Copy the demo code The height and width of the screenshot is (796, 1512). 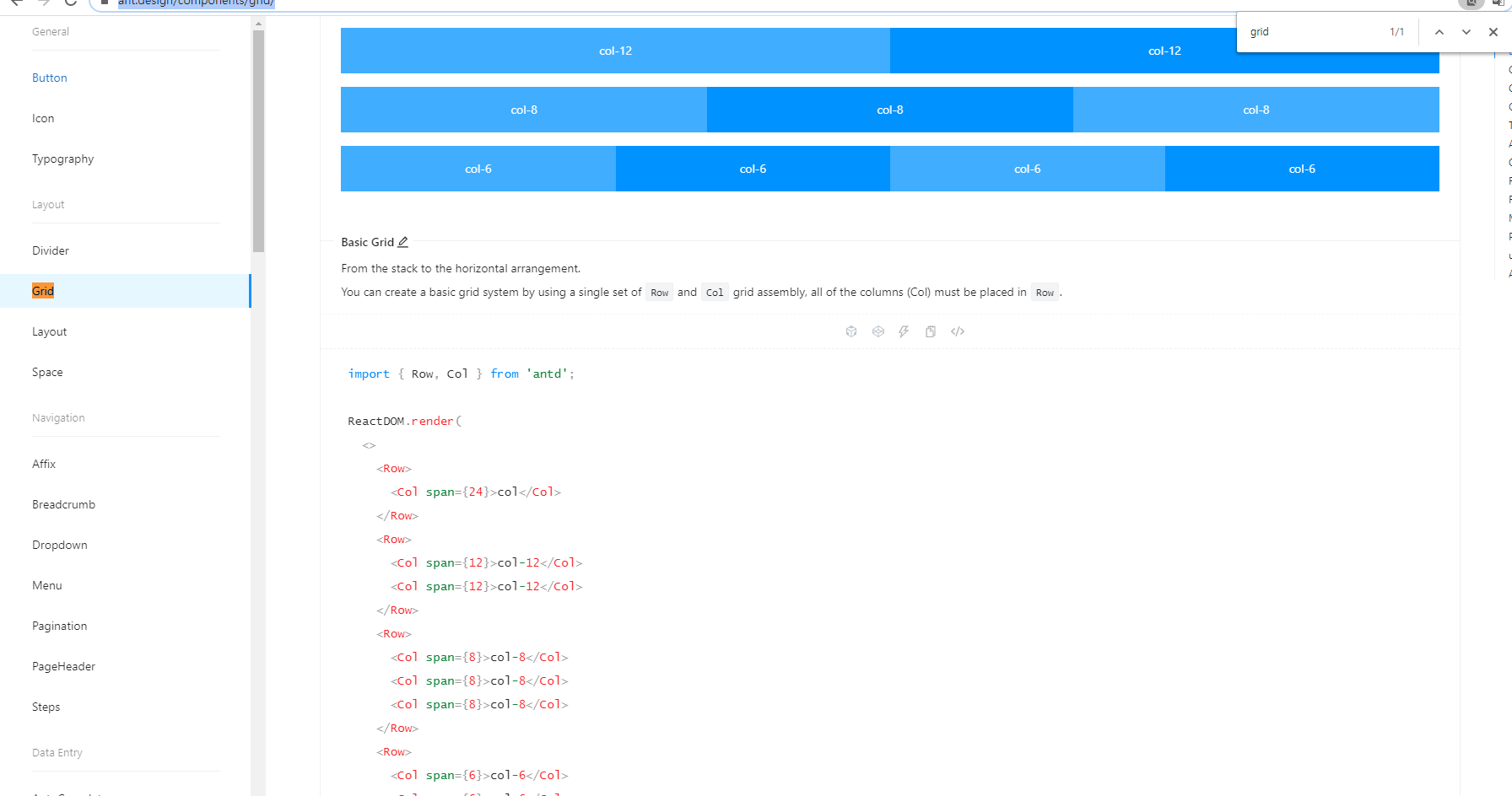[931, 331]
